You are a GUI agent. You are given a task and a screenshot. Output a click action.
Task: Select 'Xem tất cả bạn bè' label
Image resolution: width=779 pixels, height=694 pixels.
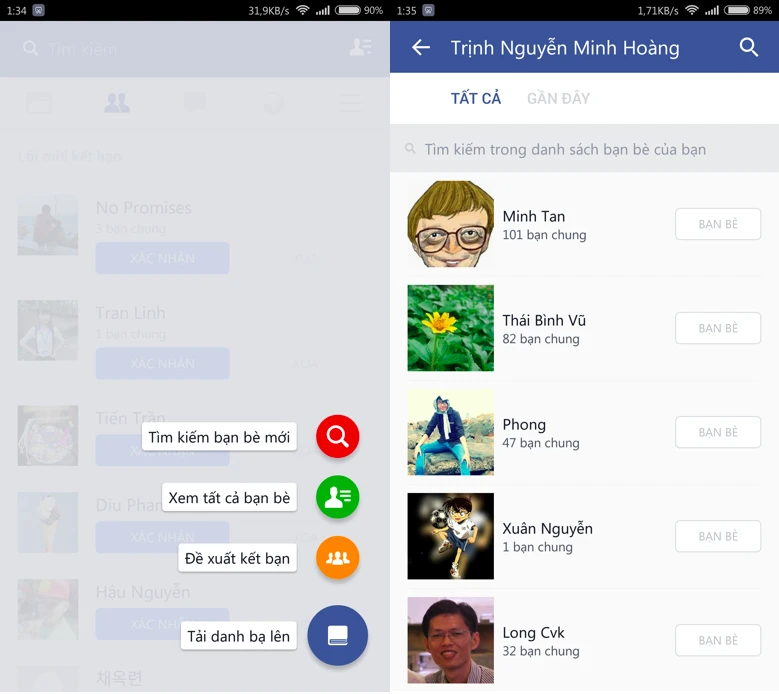(229, 498)
